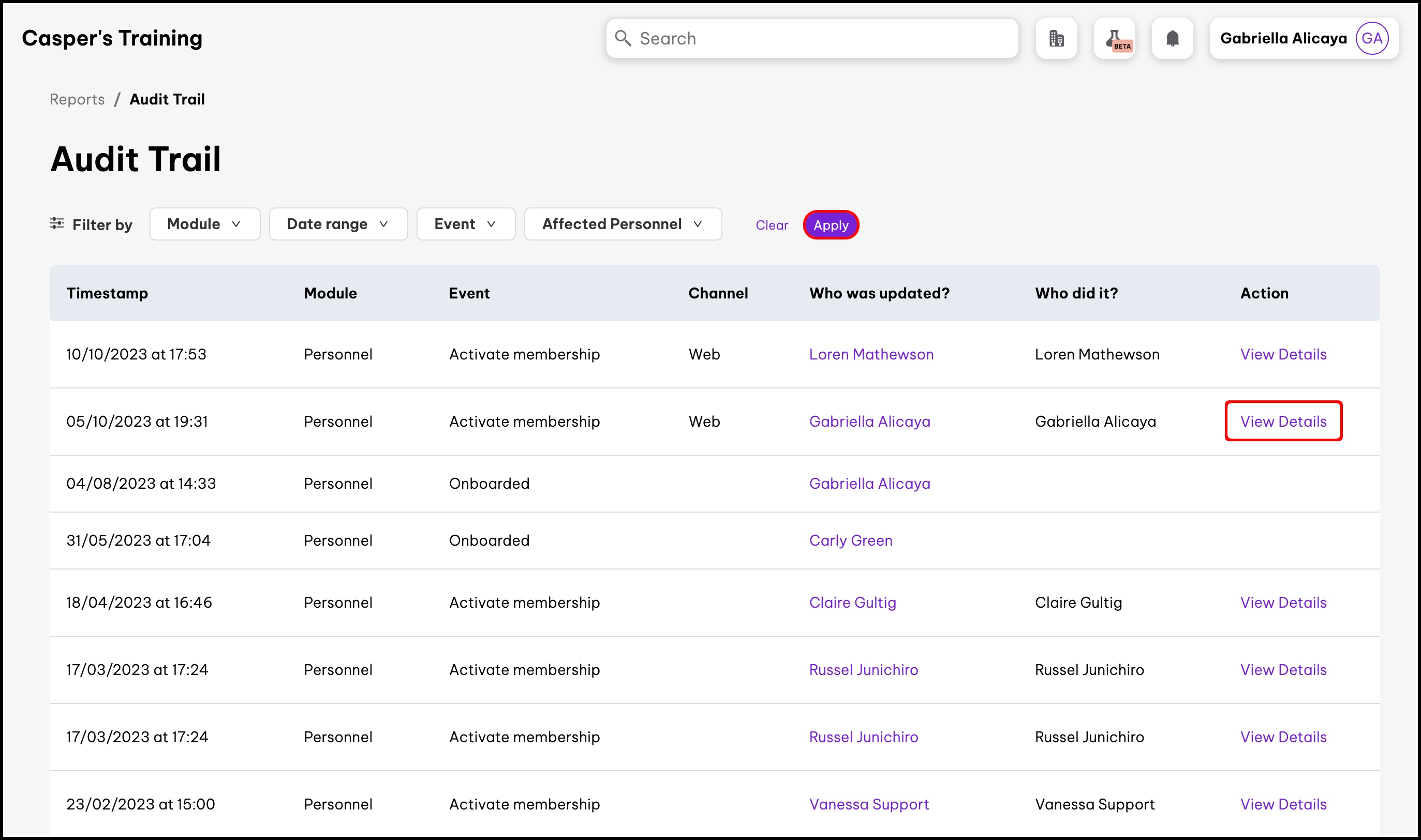Open the notifications bell
The image size is (1421, 840).
click(1172, 38)
